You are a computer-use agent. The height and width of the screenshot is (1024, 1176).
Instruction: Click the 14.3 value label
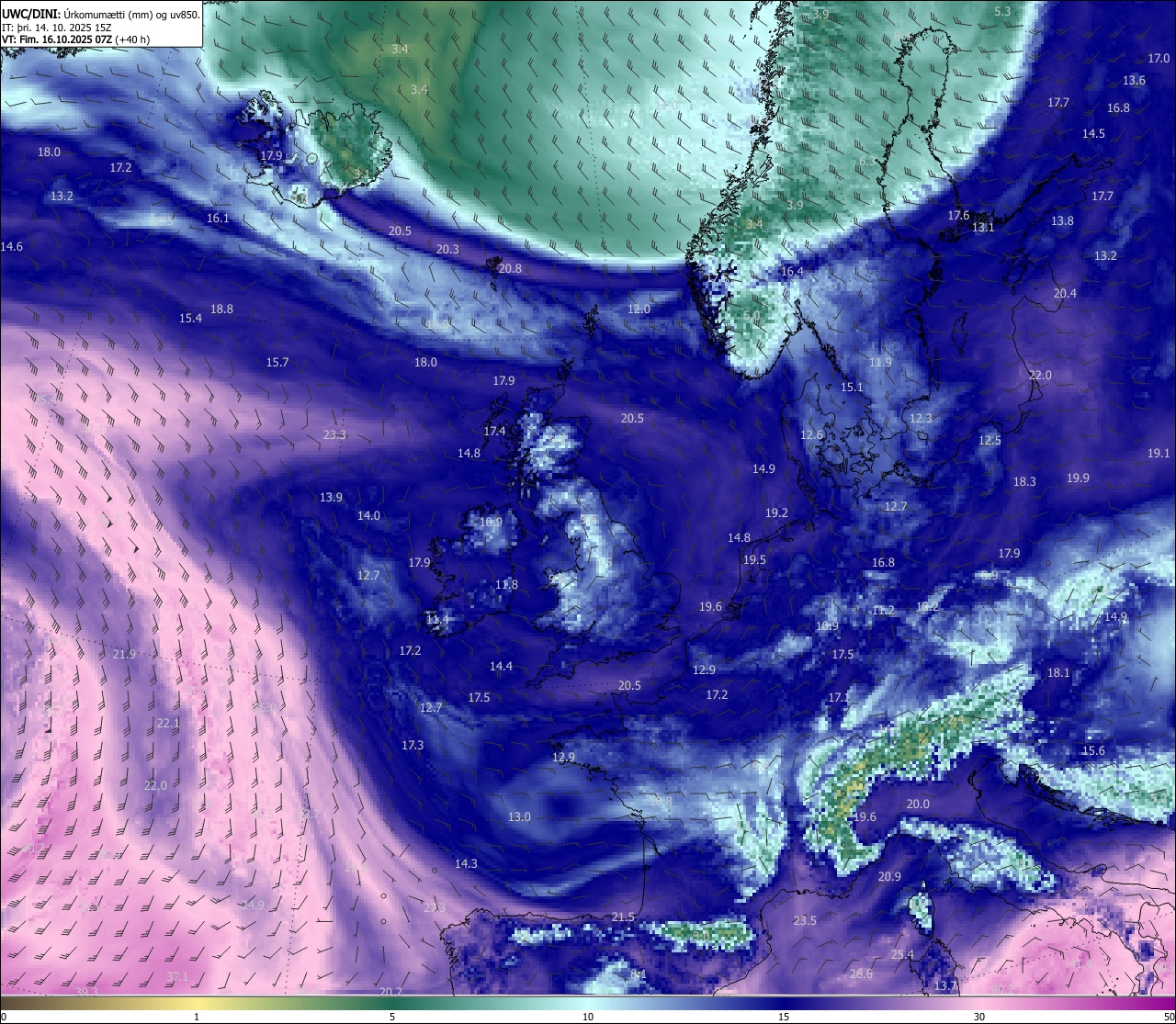point(466,863)
